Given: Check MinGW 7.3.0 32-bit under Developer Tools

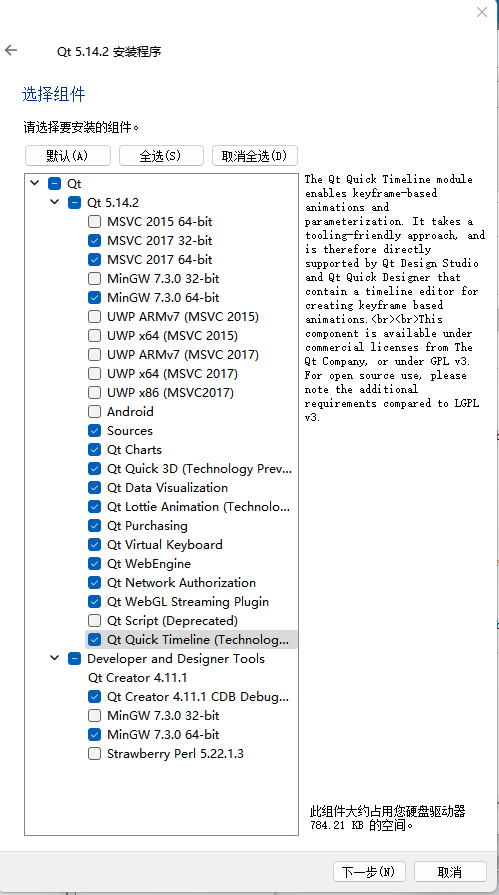Looking at the screenshot, I should [94, 715].
